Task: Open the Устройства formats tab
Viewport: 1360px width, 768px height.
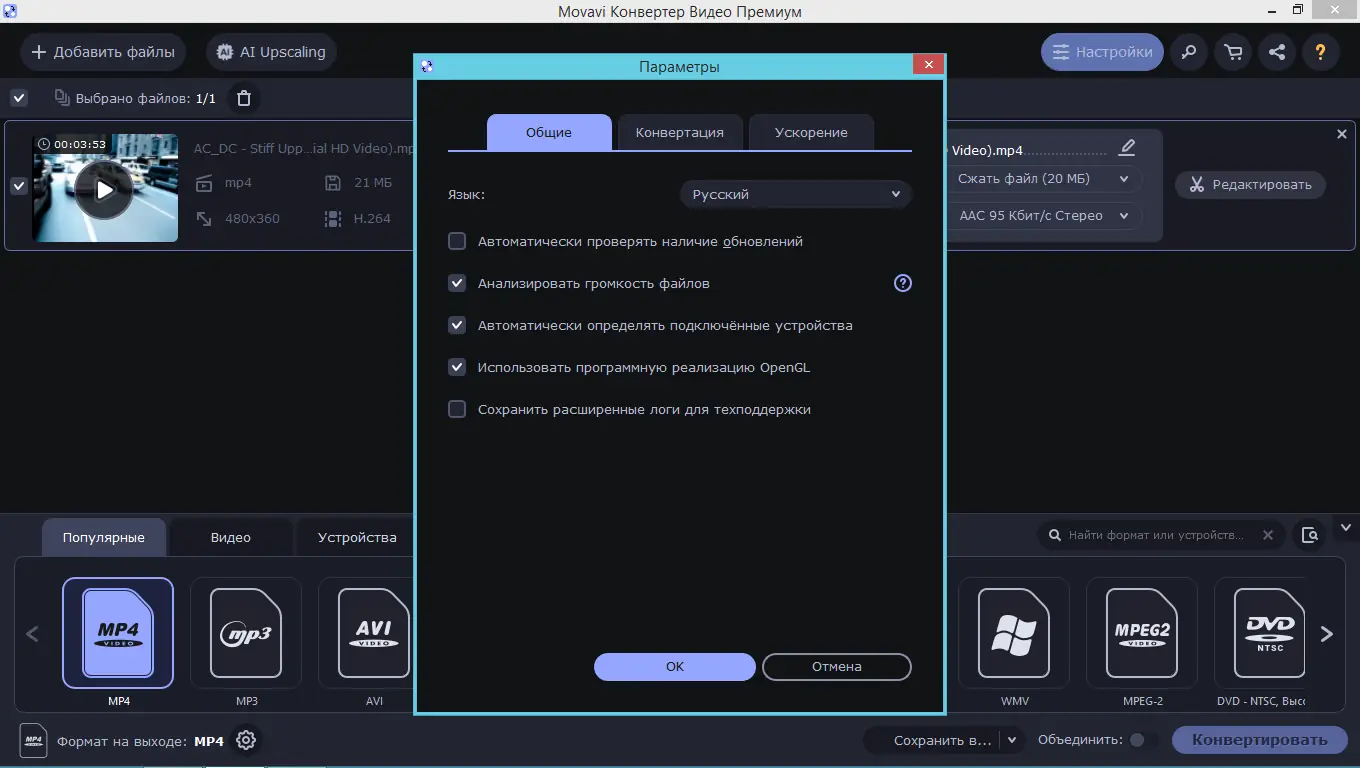Action: (x=357, y=537)
